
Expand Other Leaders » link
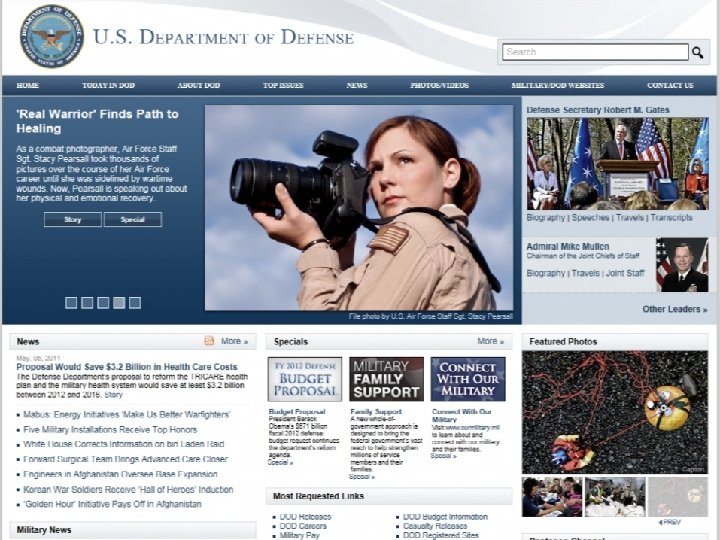pos(675,309)
